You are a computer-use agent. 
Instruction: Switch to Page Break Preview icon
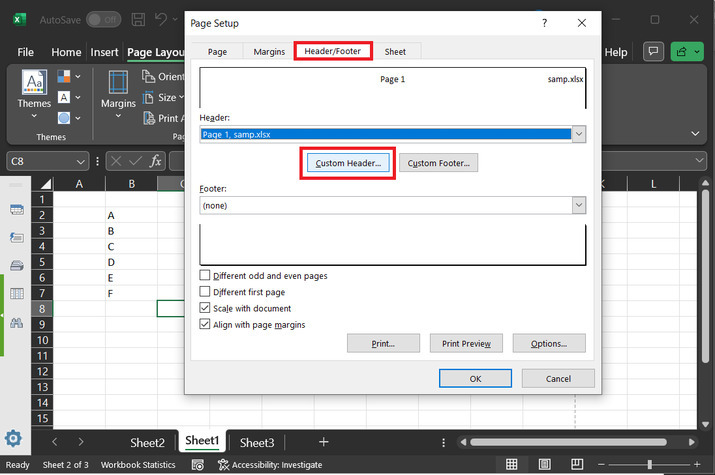click(577, 464)
